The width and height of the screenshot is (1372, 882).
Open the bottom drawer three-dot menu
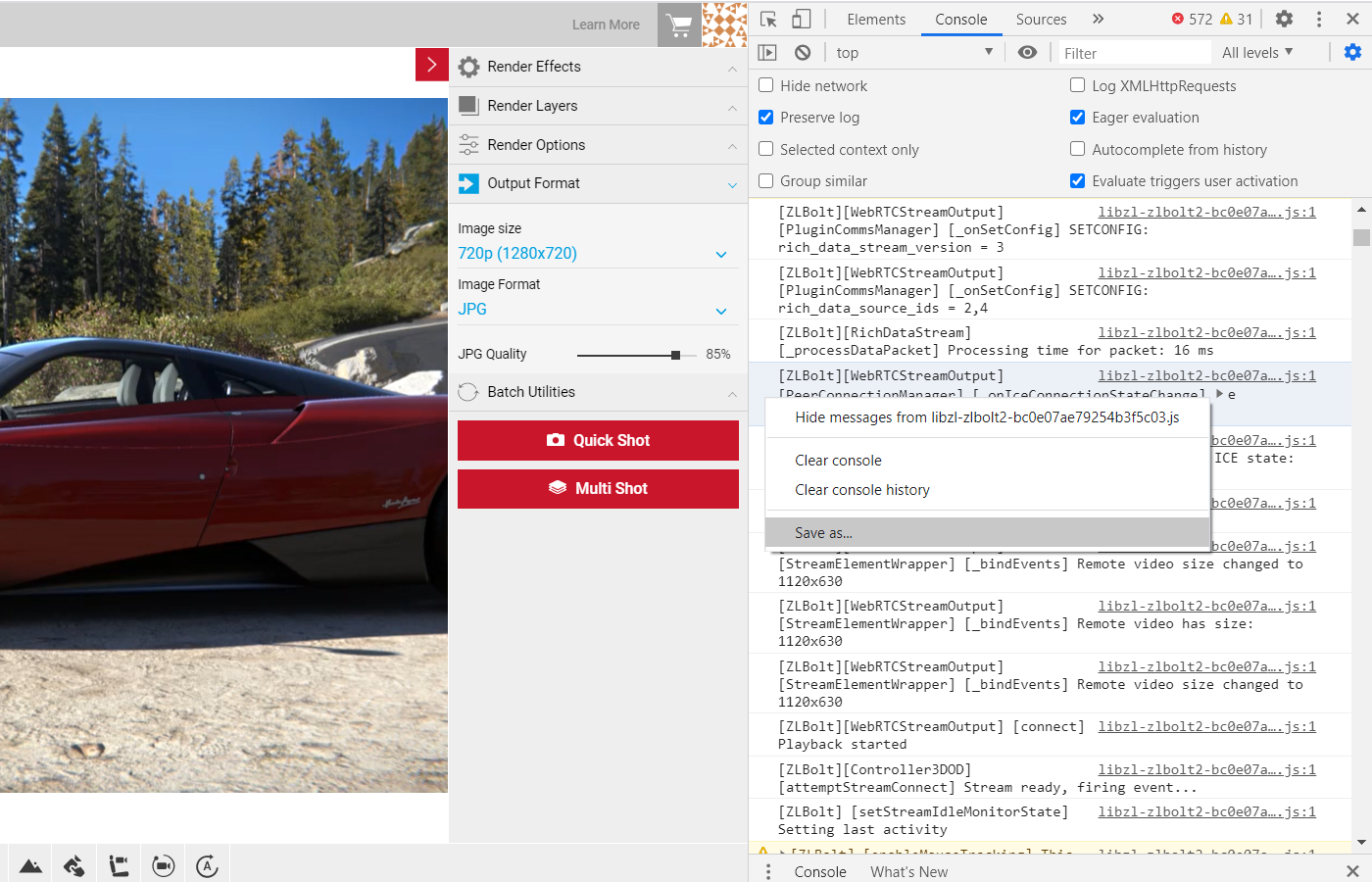tap(768, 871)
